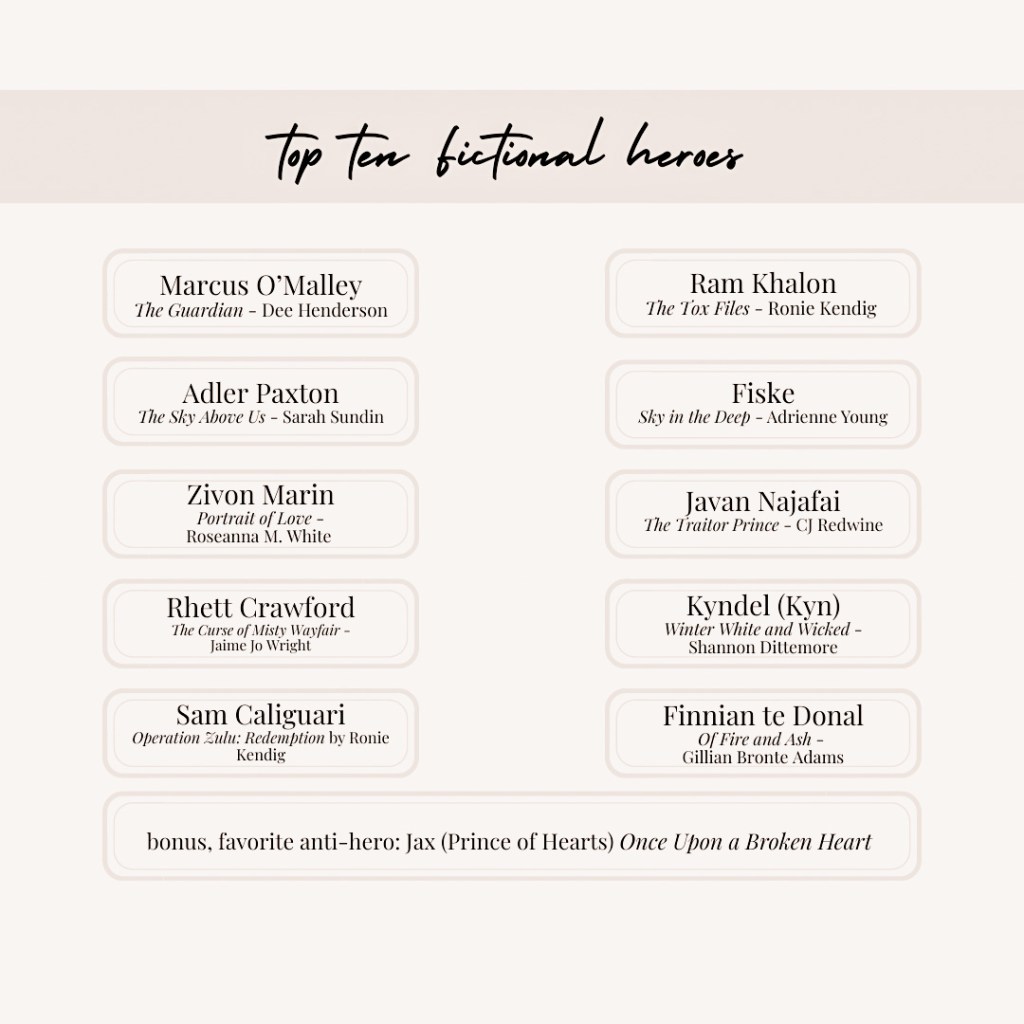Click the Finnian te Donal name
1024x1024 pixels.
coord(763,715)
